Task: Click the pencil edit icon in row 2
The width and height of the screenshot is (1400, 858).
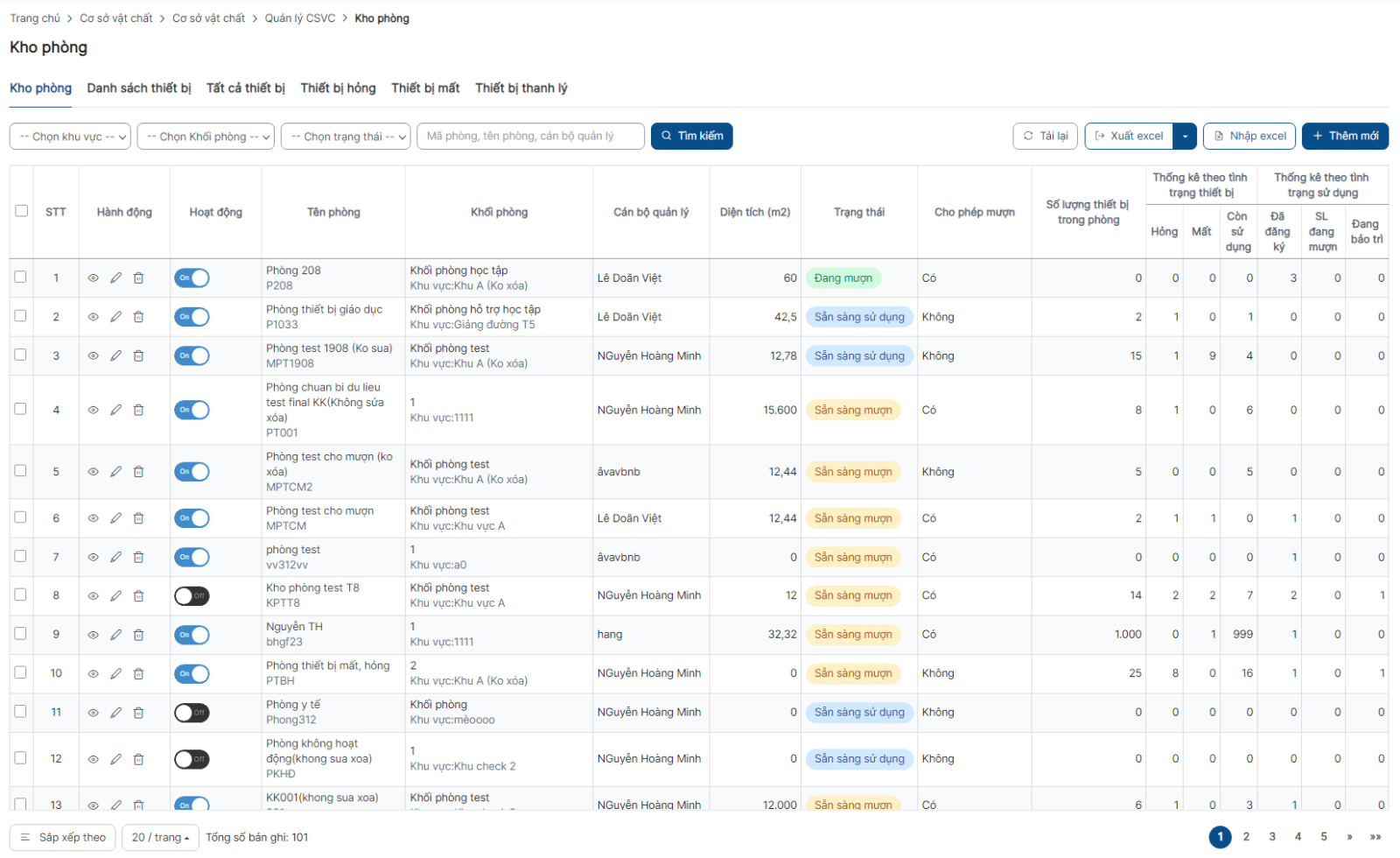Action: point(115,317)
